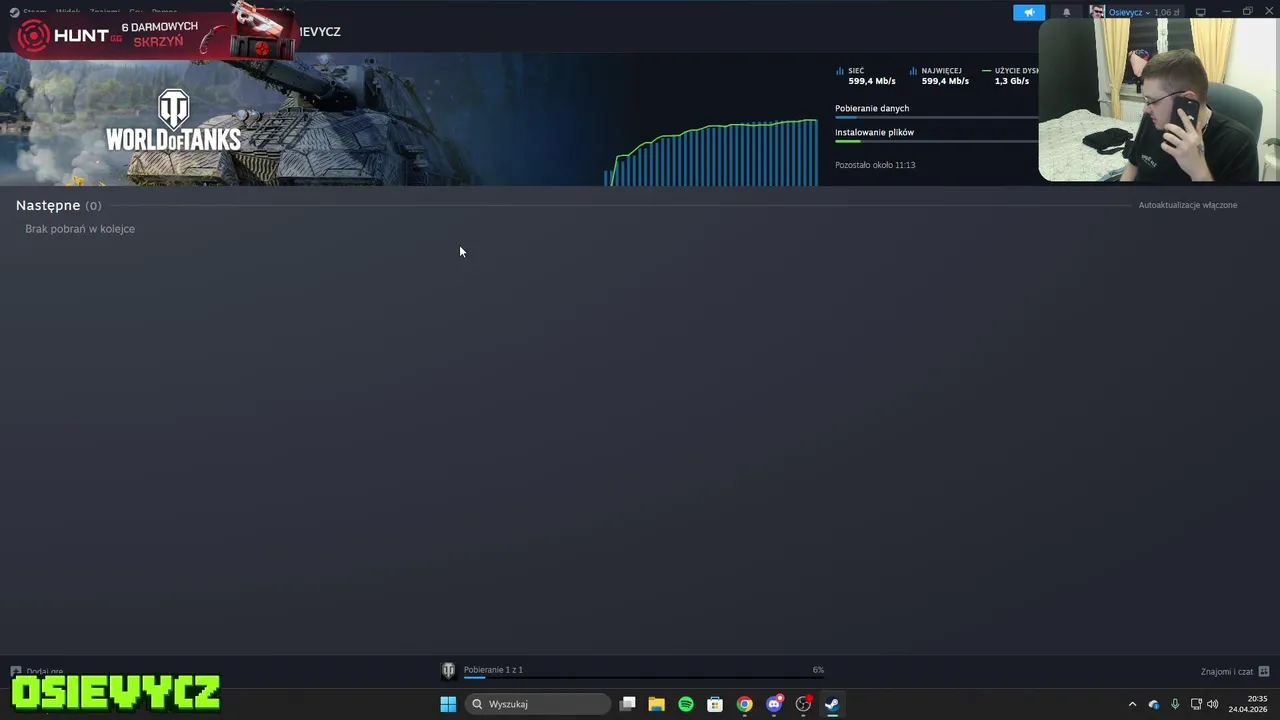Open the wallet balance 1,06 zł
The height and width of the screenshot is (720, 1280).
pos(1167,12)
